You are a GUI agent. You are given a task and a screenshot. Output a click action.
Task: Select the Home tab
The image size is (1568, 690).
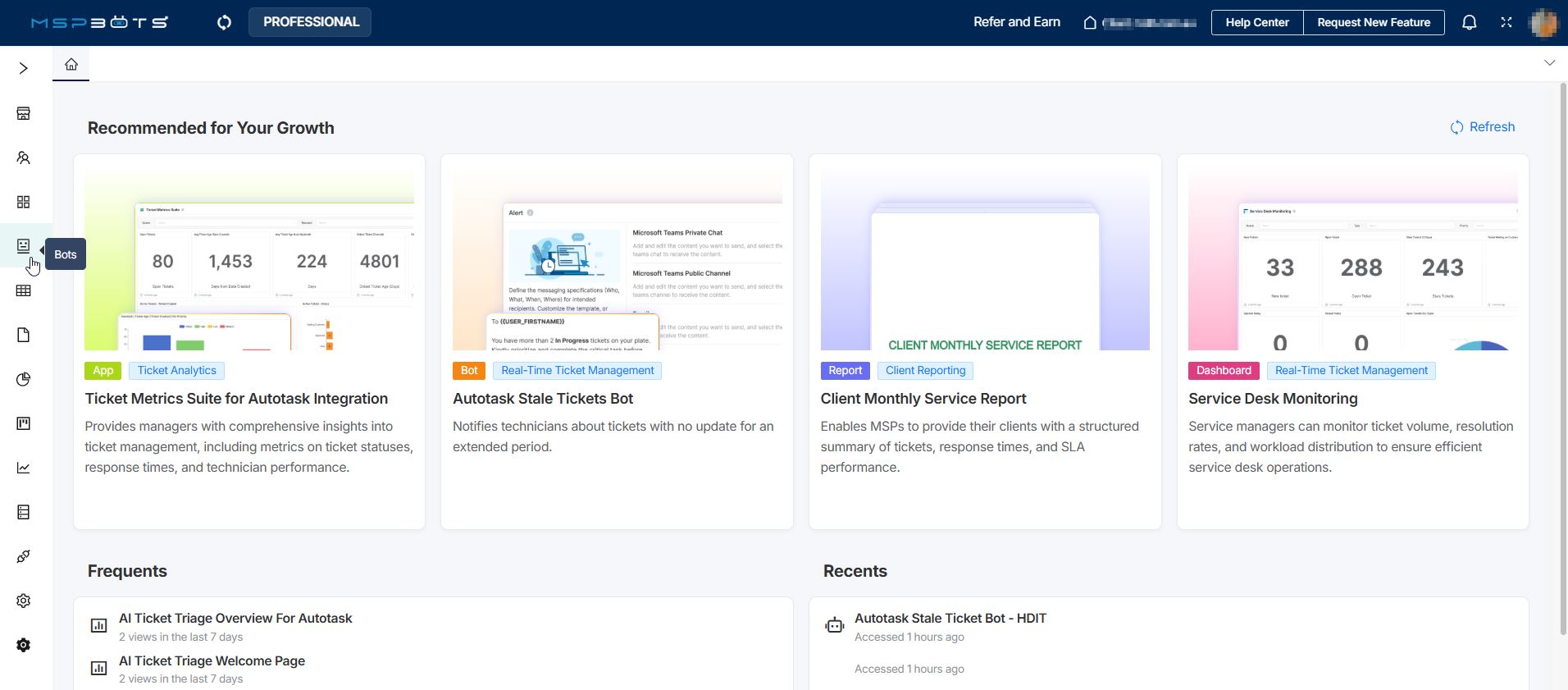71,64
